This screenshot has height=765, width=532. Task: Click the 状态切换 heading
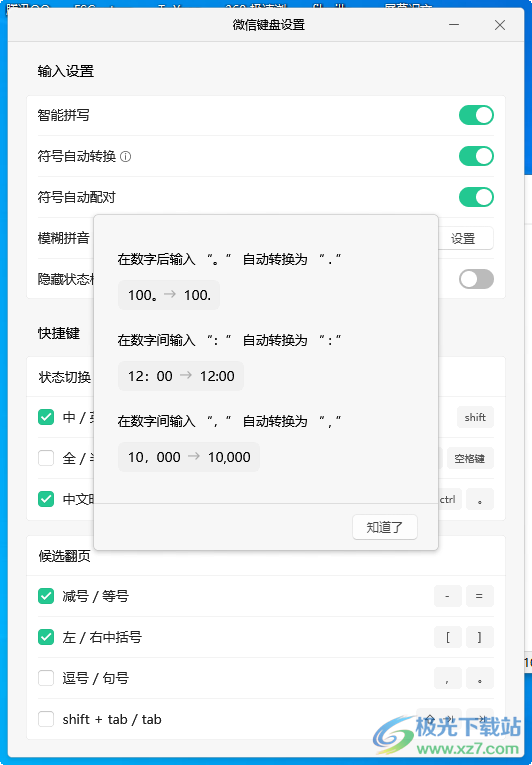click(64, 377)
